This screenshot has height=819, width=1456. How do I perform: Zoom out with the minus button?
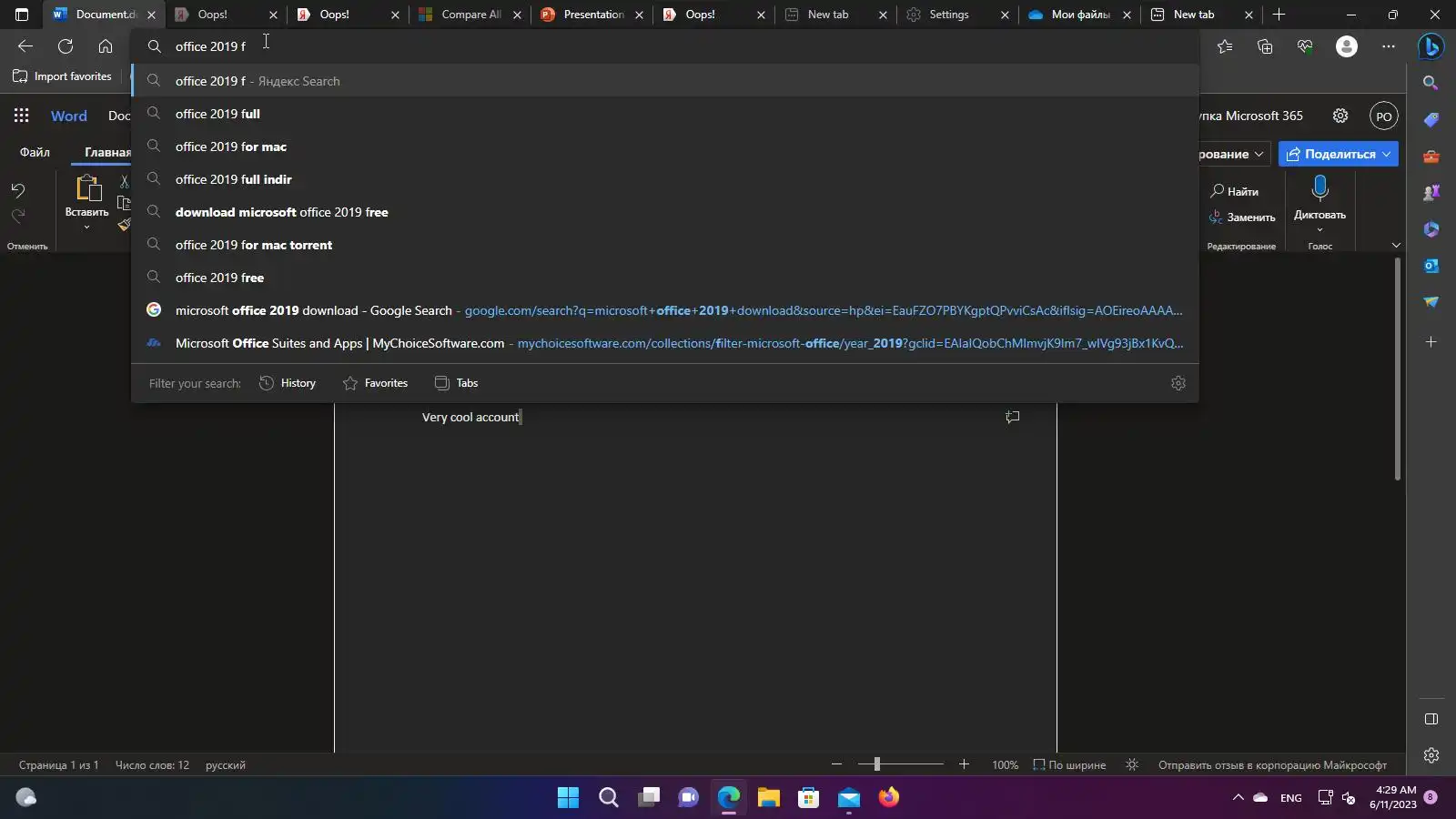pyautogui.click(x=837, y=764)
